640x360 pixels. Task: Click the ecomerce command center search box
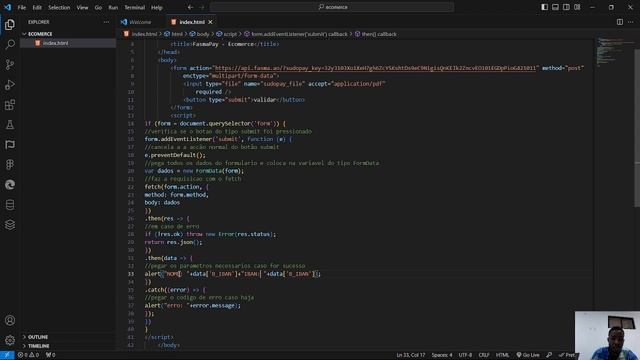pyautogui.click(x=332, y=7)
